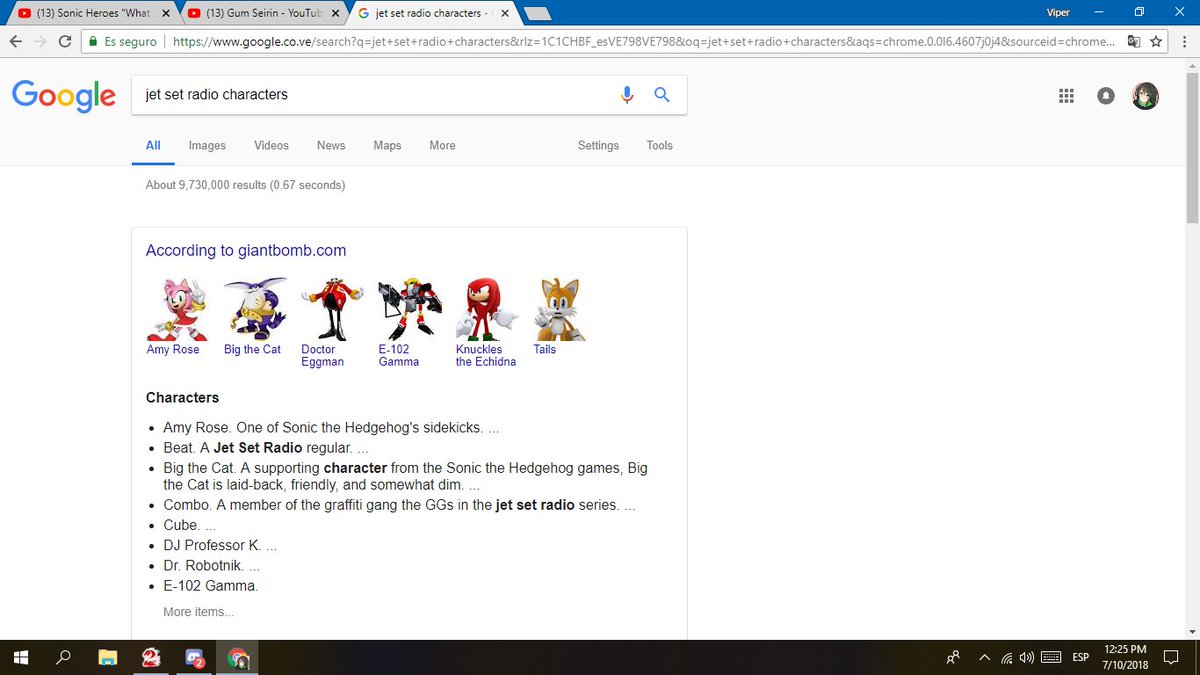Click the browser back arrow

16,42
